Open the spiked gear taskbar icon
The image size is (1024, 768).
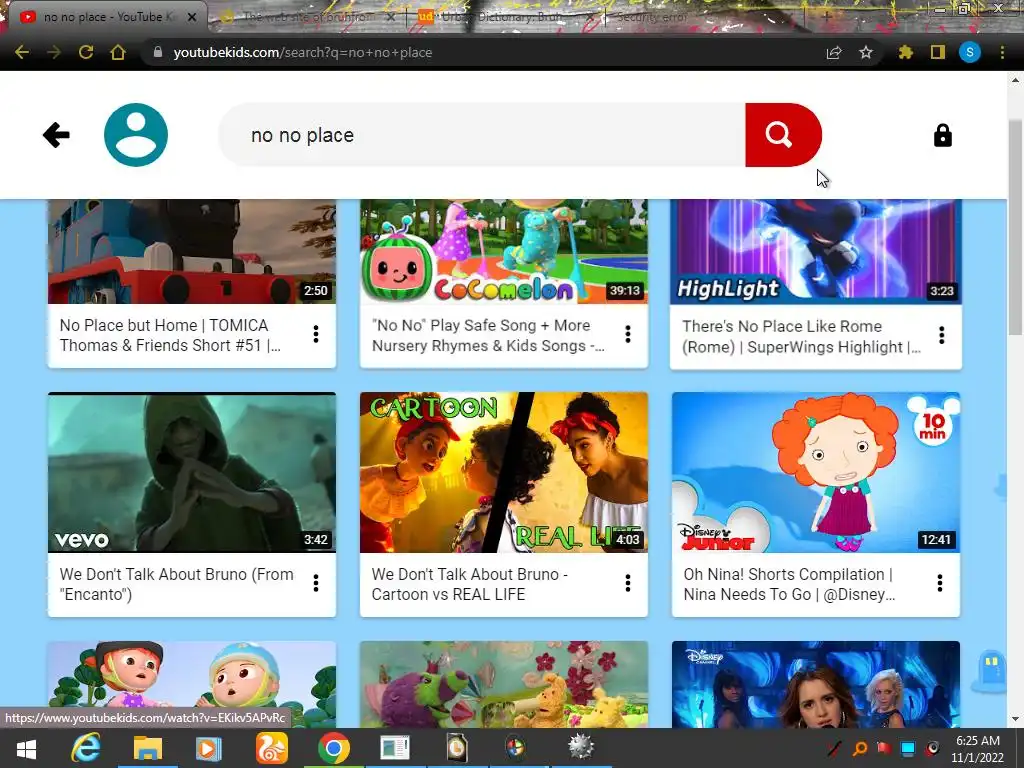point(580,748)
